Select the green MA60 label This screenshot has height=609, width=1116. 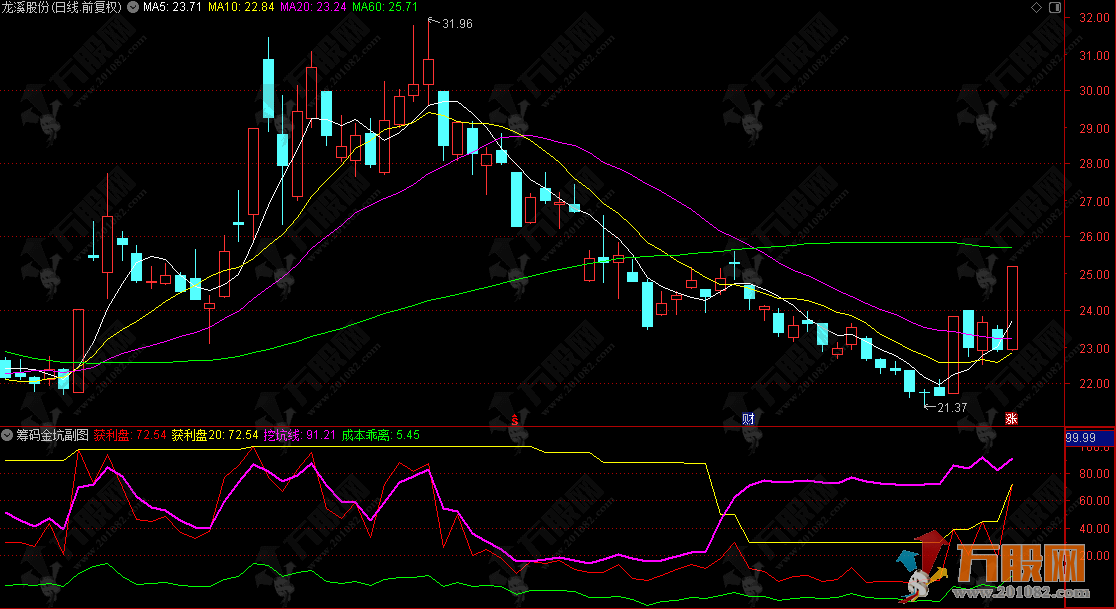(x=378, y=7)
